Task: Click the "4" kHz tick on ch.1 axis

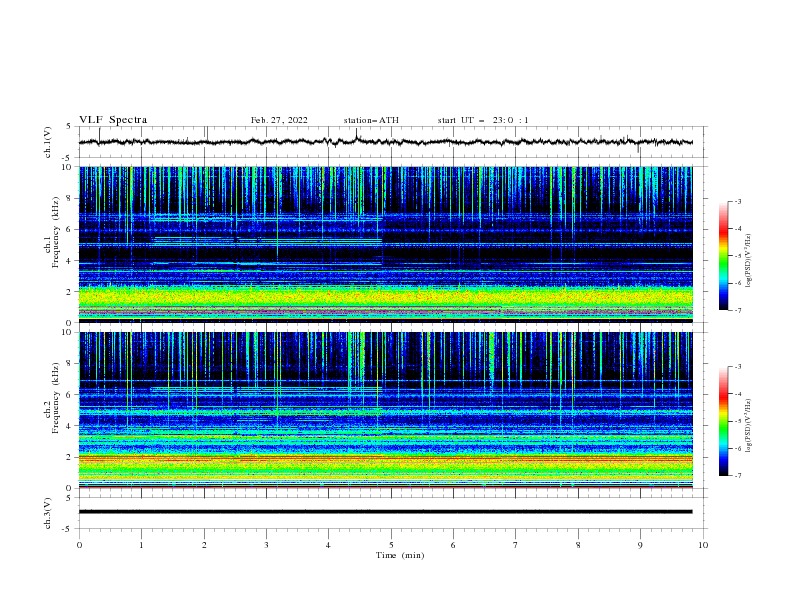Action: click(x=70, y=261)
